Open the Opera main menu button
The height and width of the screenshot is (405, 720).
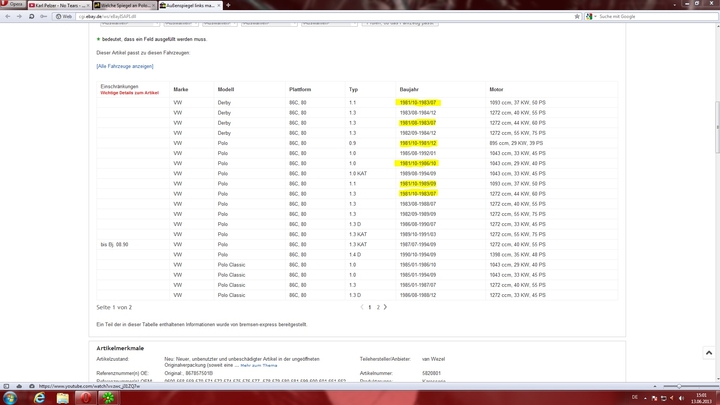(x=13, y=4)
